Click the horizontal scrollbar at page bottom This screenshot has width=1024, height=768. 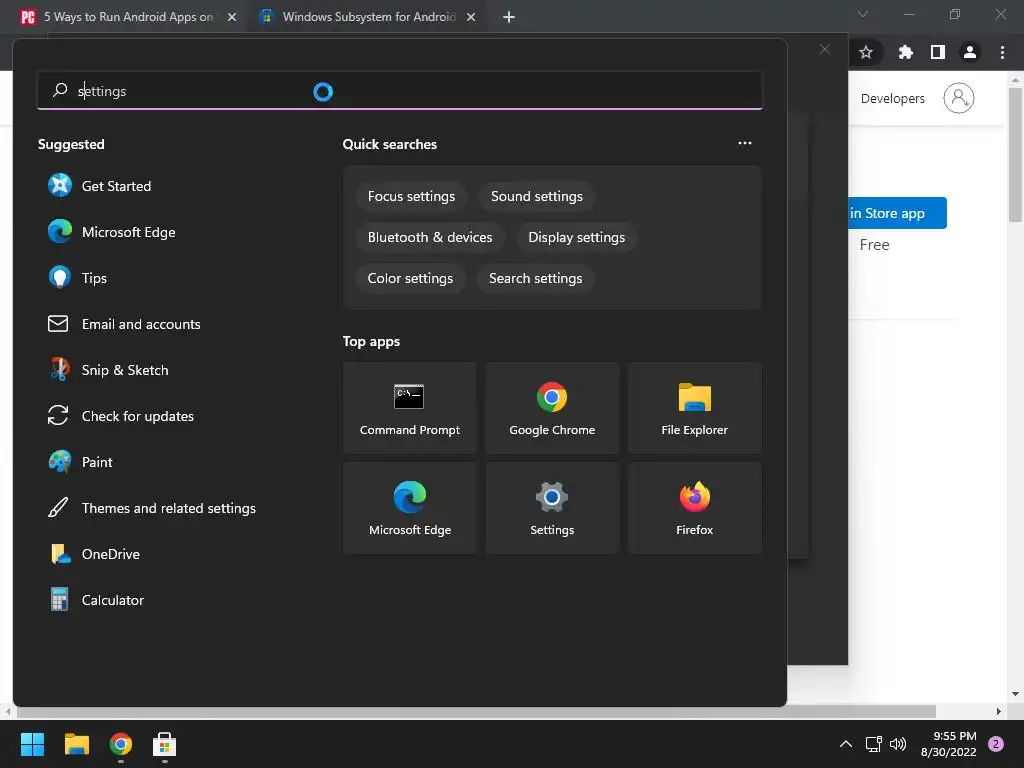pyautogui.click(x=476, y=711)
